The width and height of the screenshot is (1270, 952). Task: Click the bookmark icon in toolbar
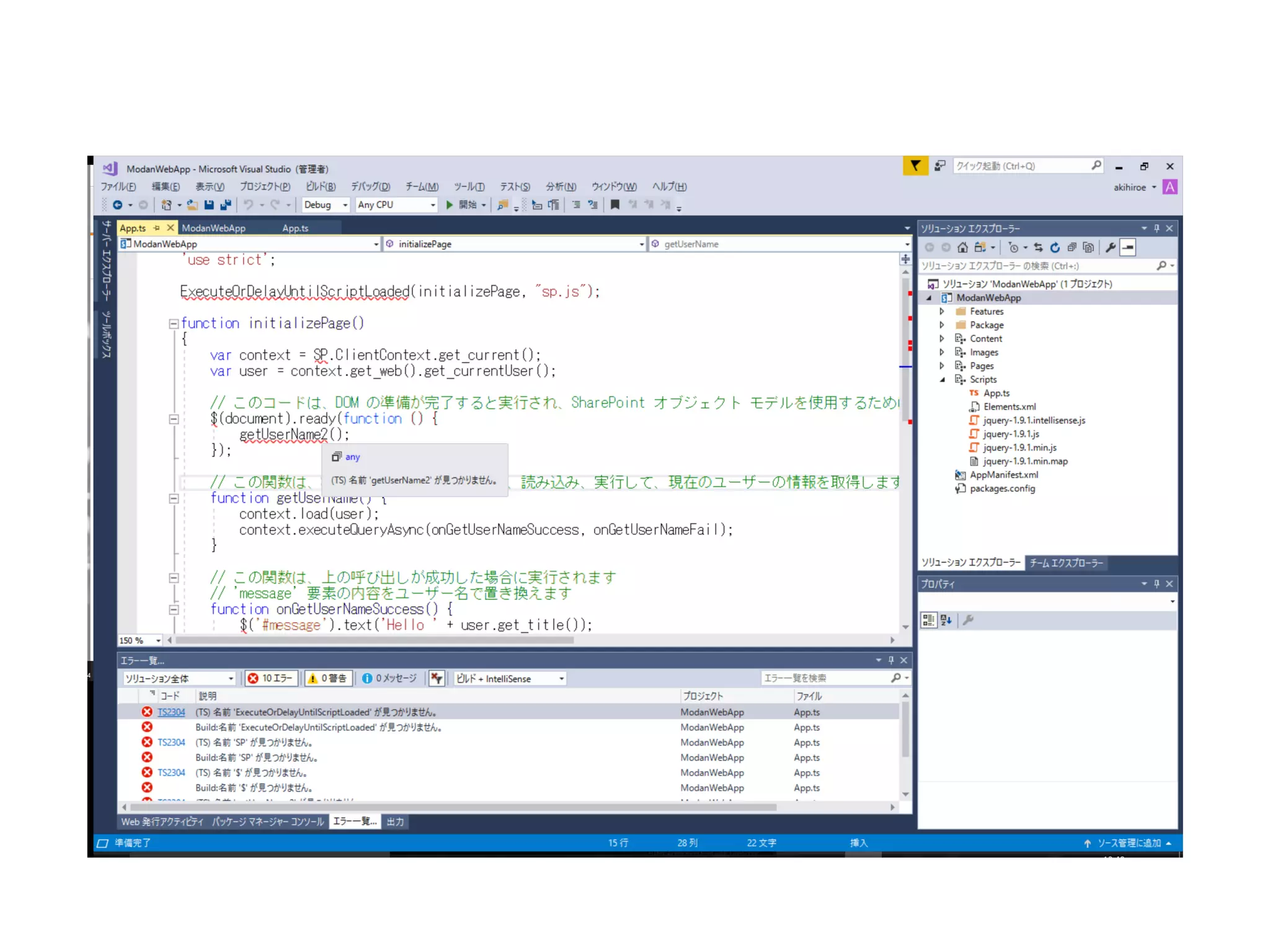pos(615,205)
